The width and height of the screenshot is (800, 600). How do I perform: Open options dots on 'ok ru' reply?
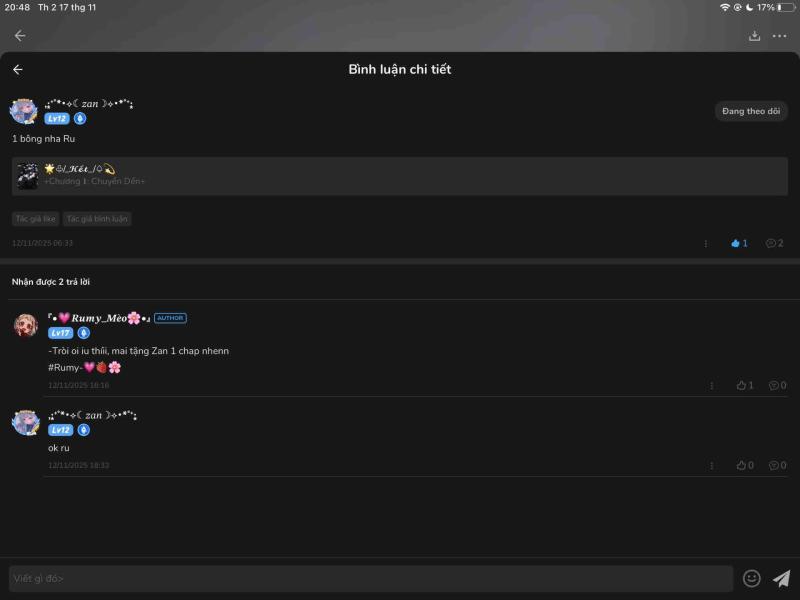tap(712, 466)
